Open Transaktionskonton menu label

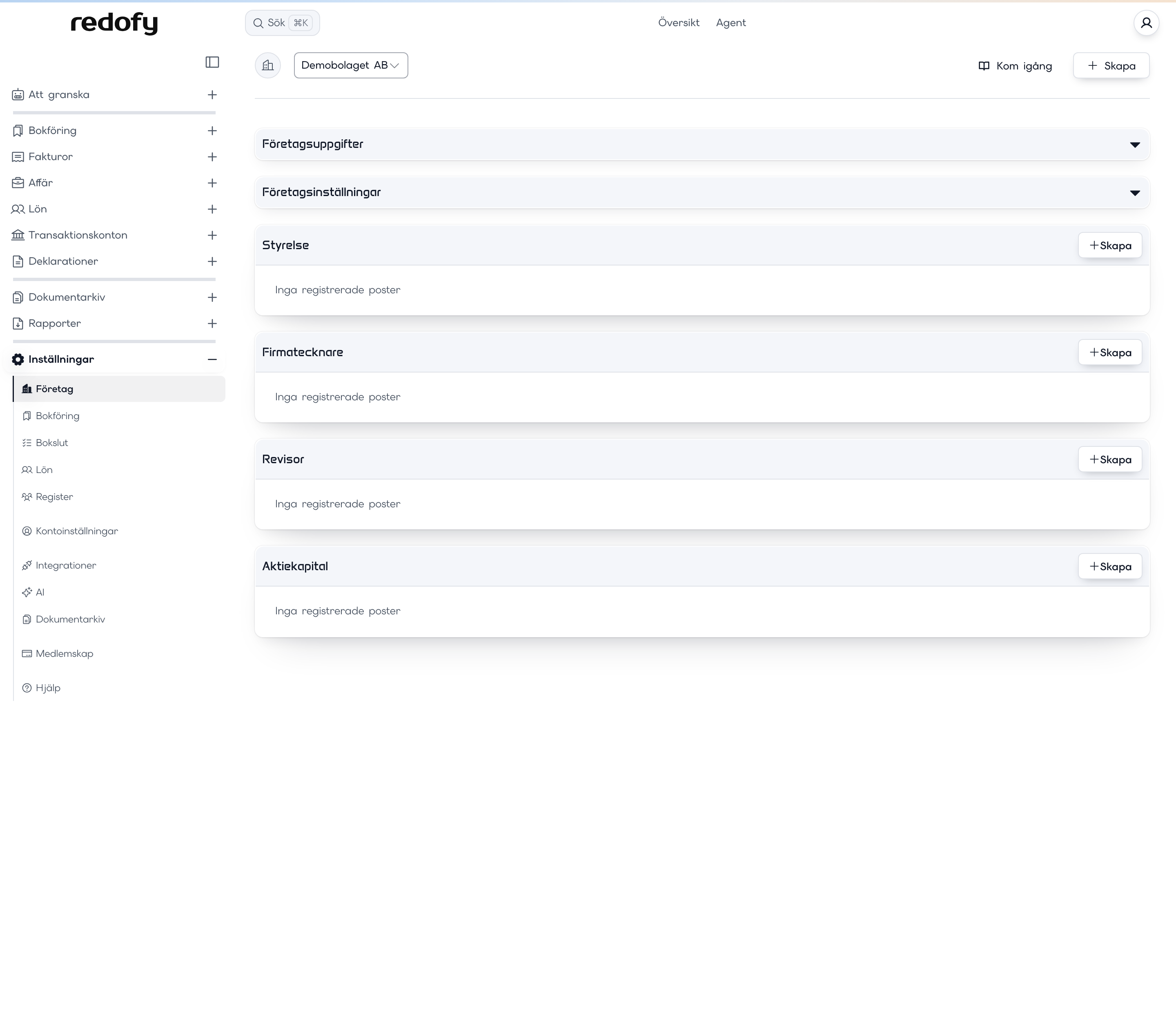coord(78,235)
